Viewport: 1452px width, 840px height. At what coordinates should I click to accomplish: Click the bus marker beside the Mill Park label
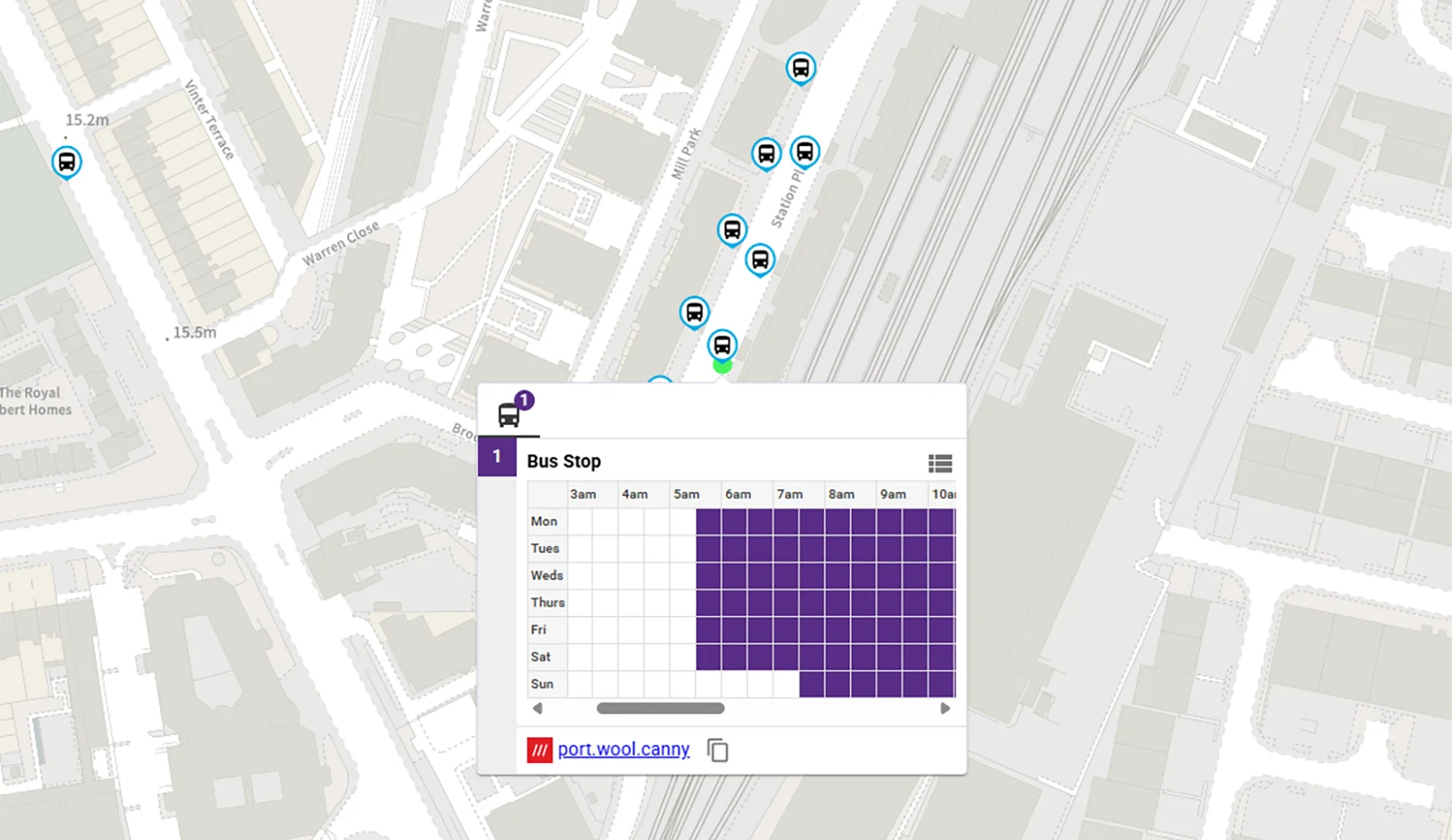731,230
